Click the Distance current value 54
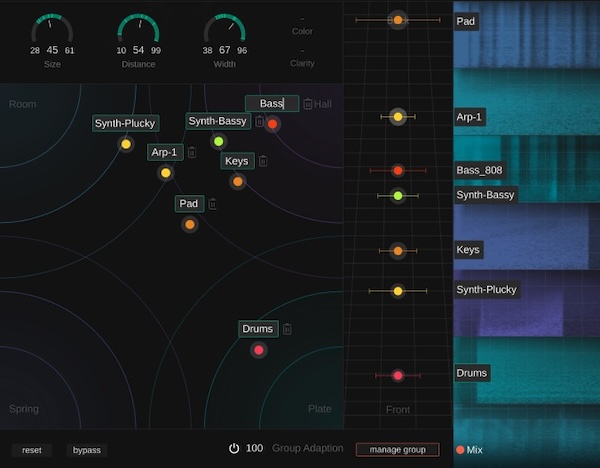The height and width of the screenshot is (468, 600). 138,50
